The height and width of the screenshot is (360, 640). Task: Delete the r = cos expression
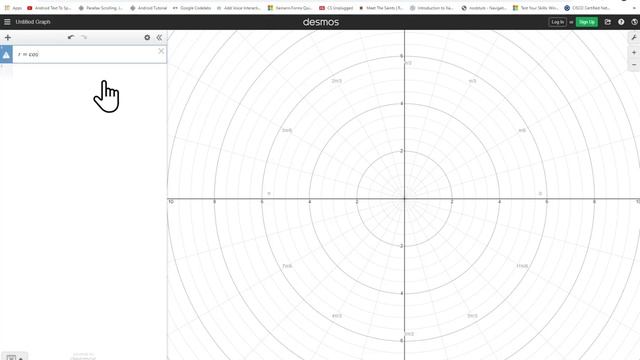(x=161, y=51)
